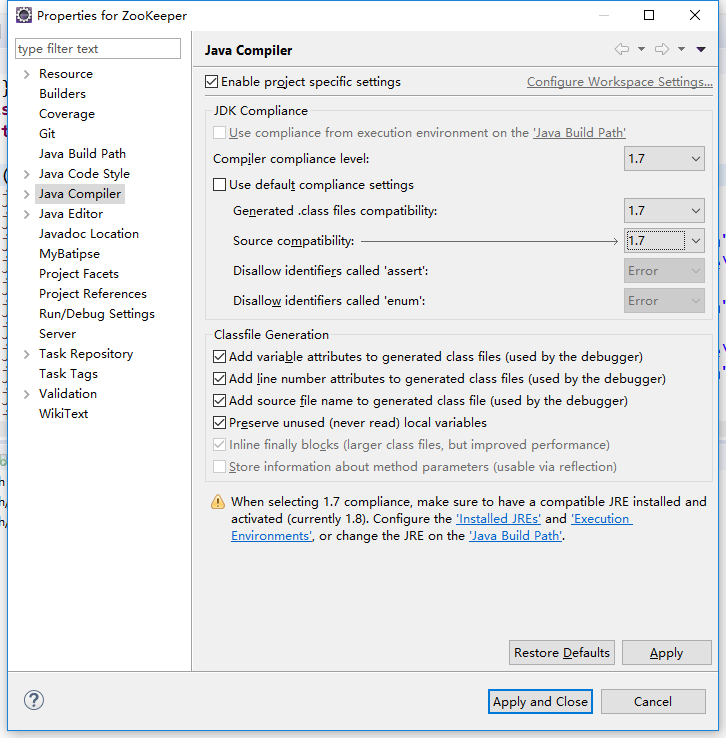Open the 'Execution Environments' link
Screen dimensions: 726x738
coord(602,519)
